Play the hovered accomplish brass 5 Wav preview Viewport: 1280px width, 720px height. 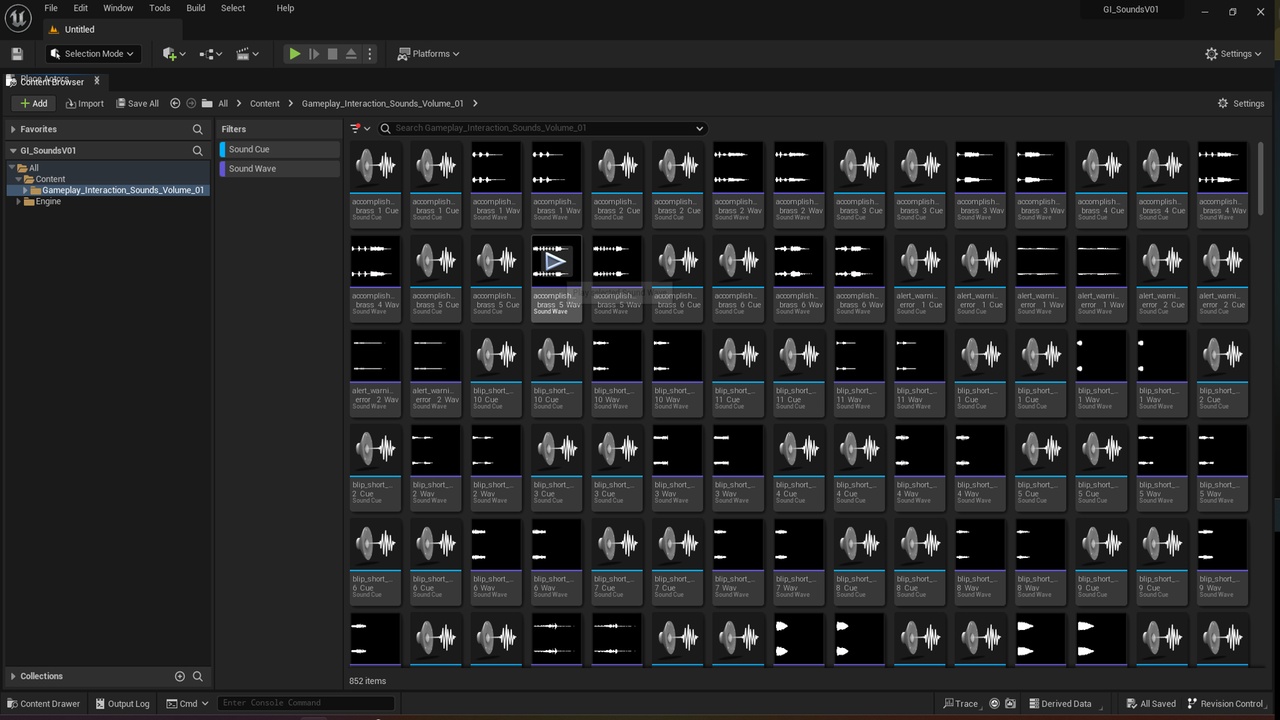(555, 261)
